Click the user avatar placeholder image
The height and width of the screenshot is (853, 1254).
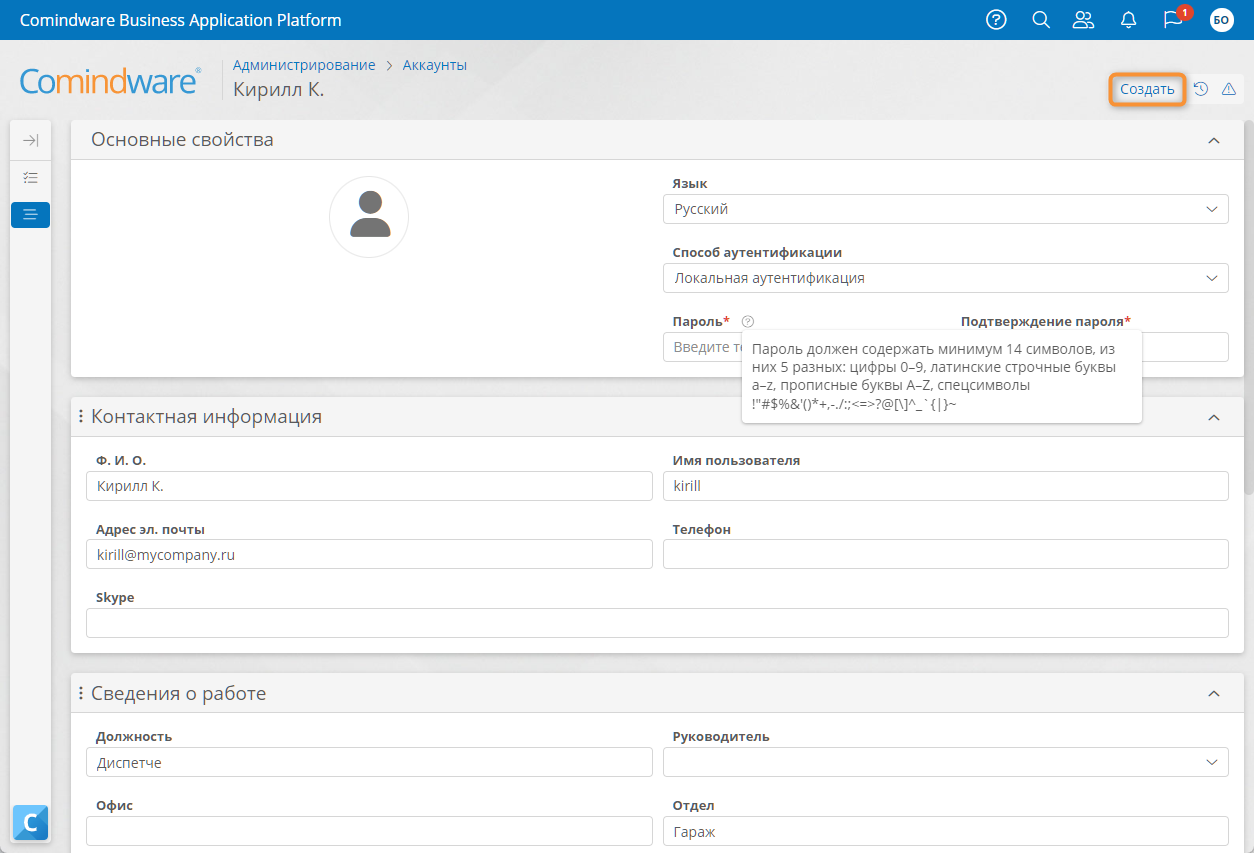[369, 217]
